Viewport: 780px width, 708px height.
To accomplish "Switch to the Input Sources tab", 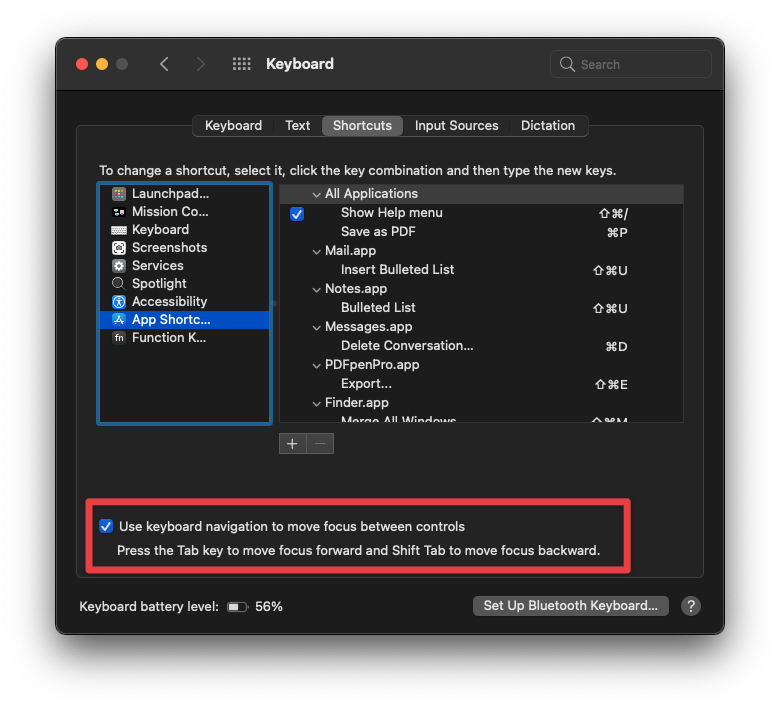I will pos(456,126).
